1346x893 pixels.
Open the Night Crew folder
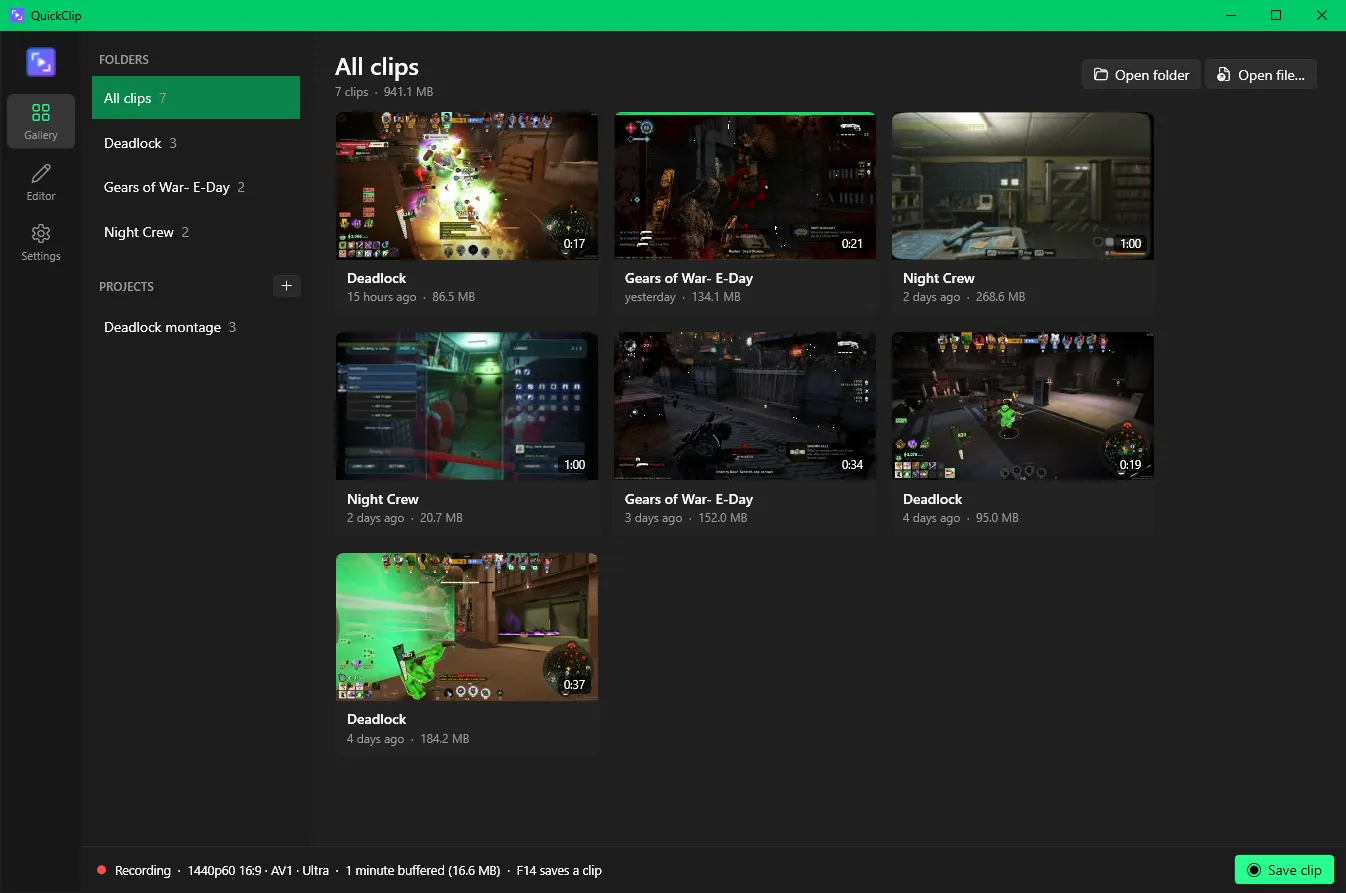click(196, 232)
